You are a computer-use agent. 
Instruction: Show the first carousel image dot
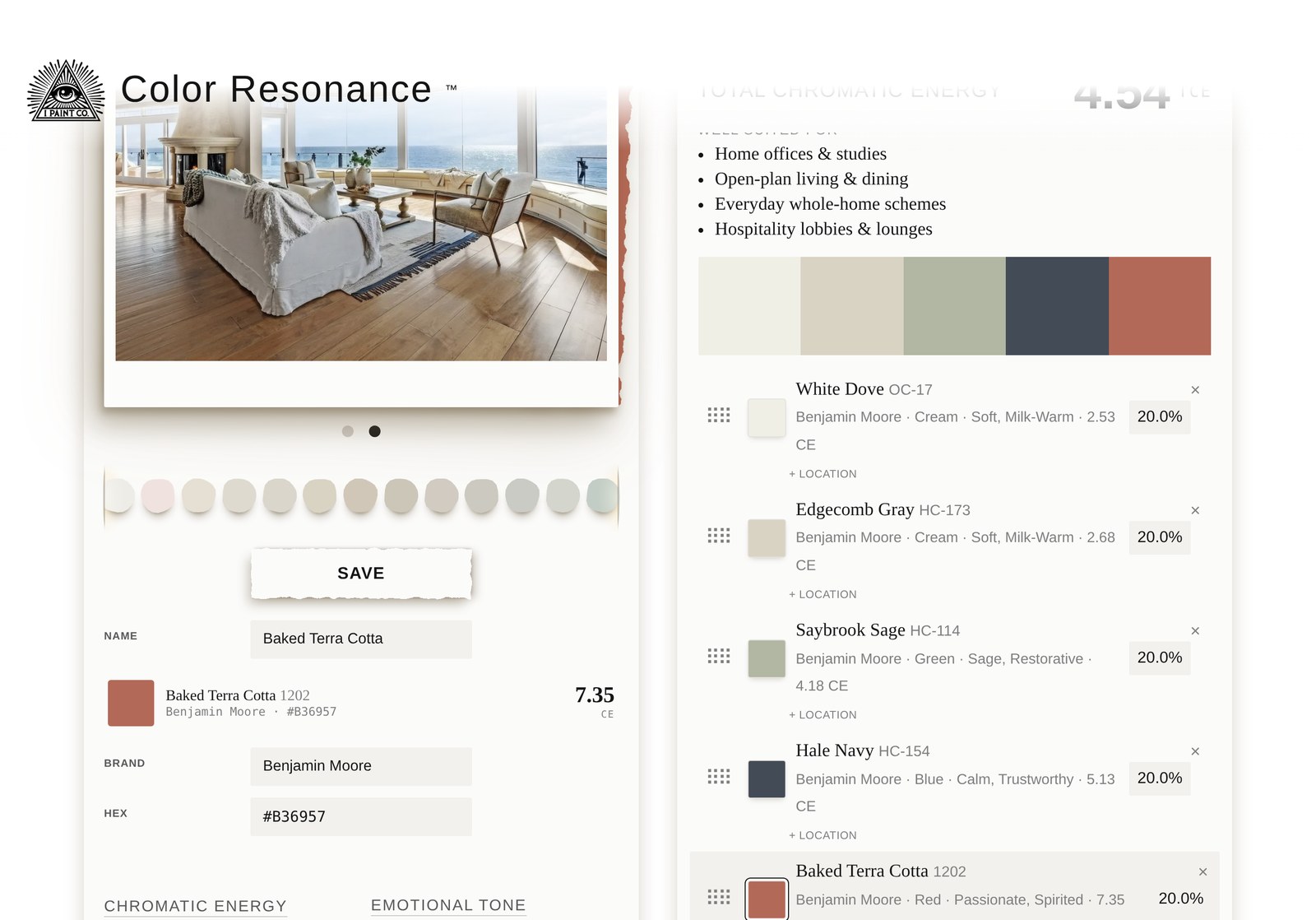click(x=348, y=431)
